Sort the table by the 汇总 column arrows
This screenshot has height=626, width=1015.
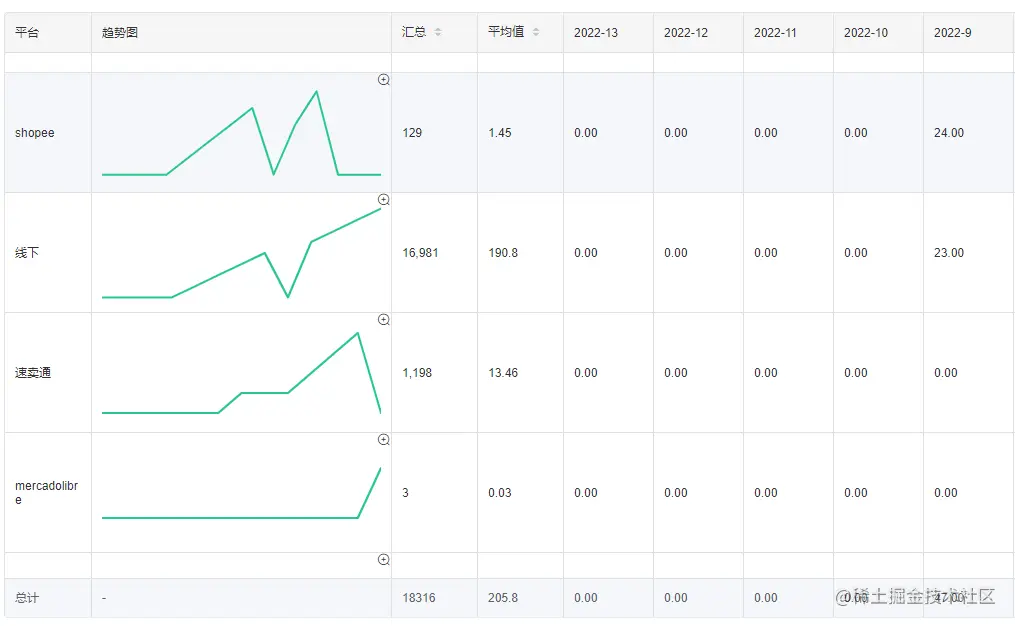point(438,32)
